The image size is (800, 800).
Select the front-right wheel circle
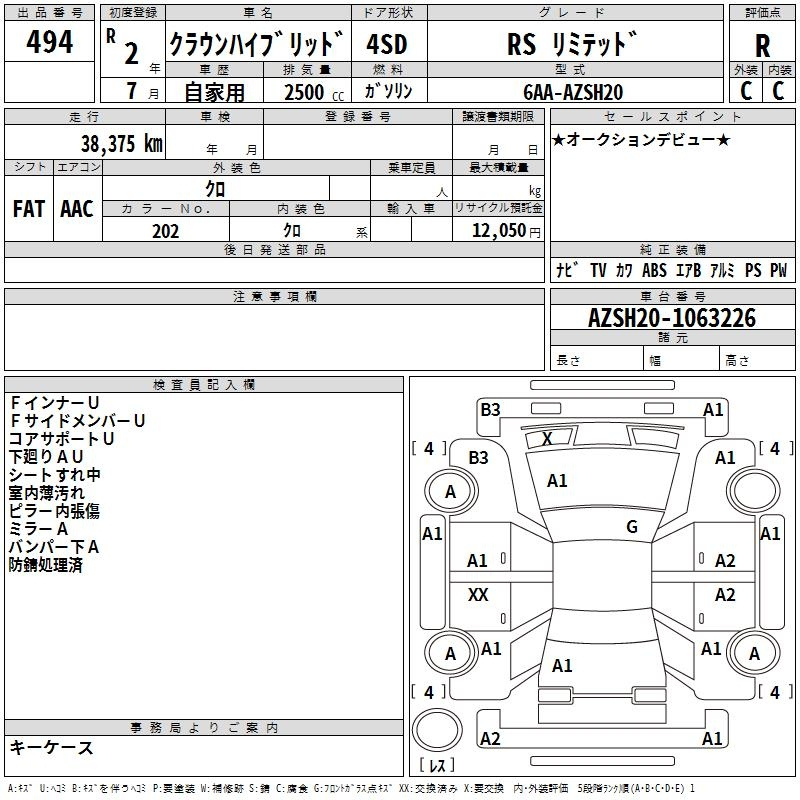tap(752, 491)
